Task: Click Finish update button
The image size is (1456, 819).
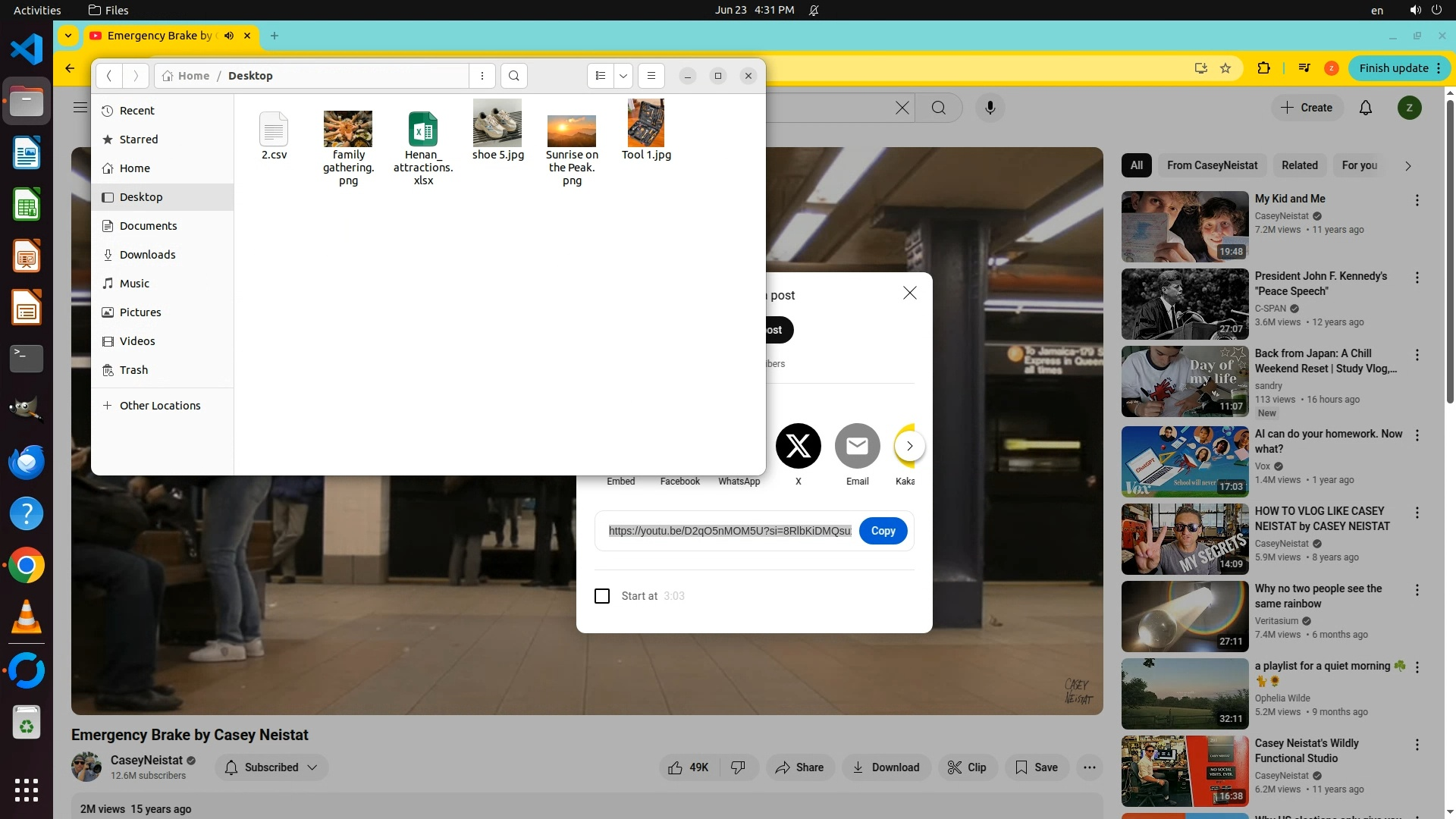Action: click(x=1394, y=68)
